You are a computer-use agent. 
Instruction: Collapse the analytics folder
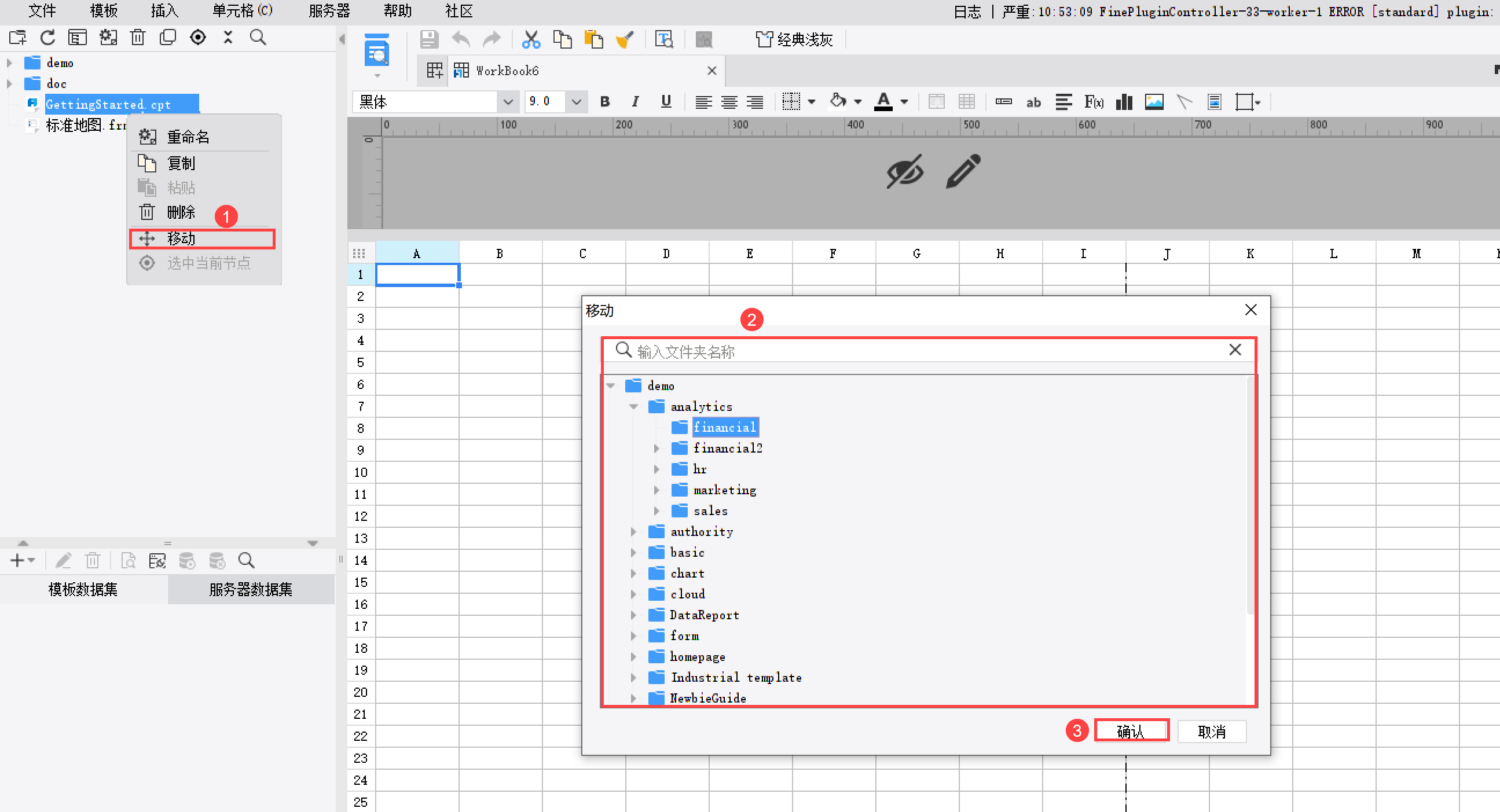click(x=633, y=407)
